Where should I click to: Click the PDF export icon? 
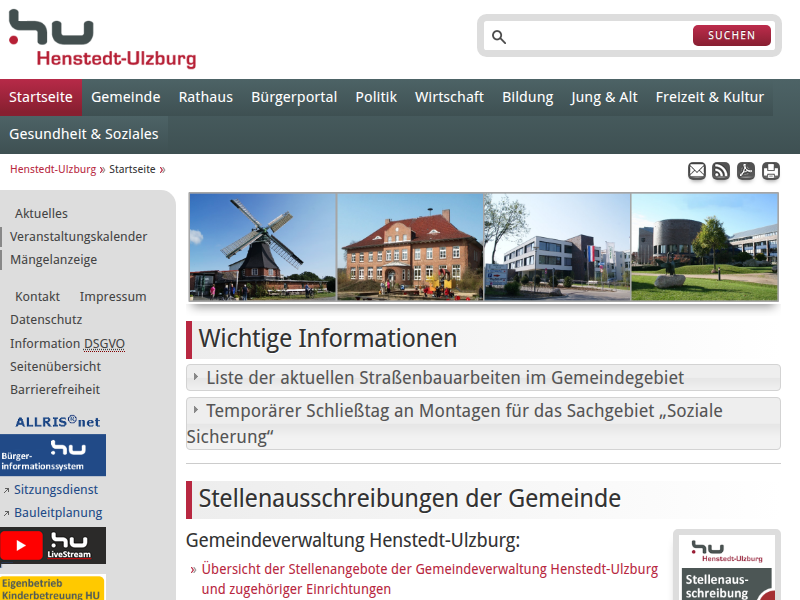(x=746, y=171)
